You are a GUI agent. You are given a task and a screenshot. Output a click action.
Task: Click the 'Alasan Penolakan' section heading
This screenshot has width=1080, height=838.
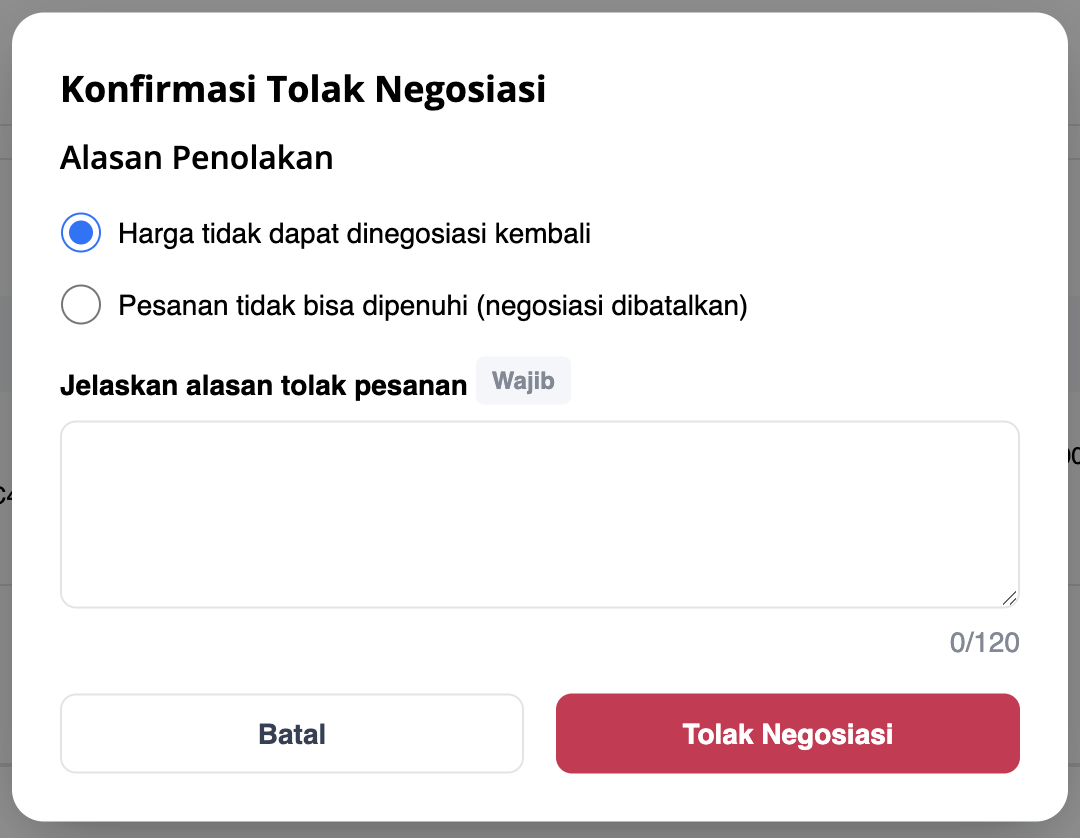(197, 158)
